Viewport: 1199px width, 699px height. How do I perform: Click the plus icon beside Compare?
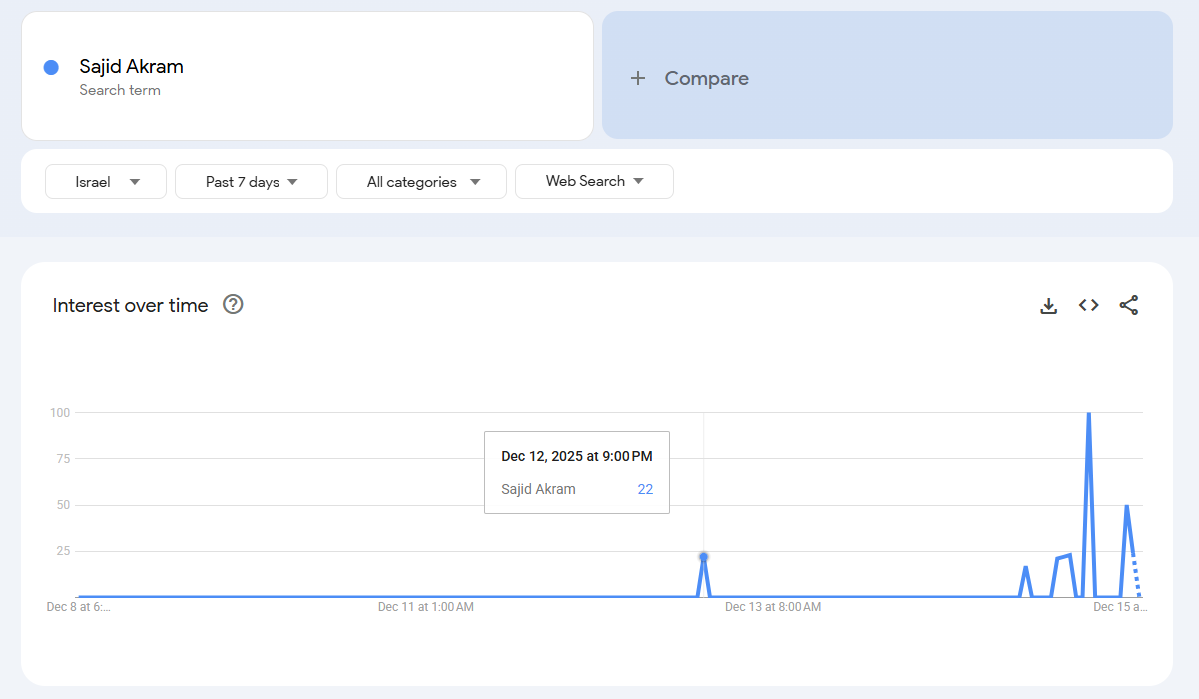(638, 78)
